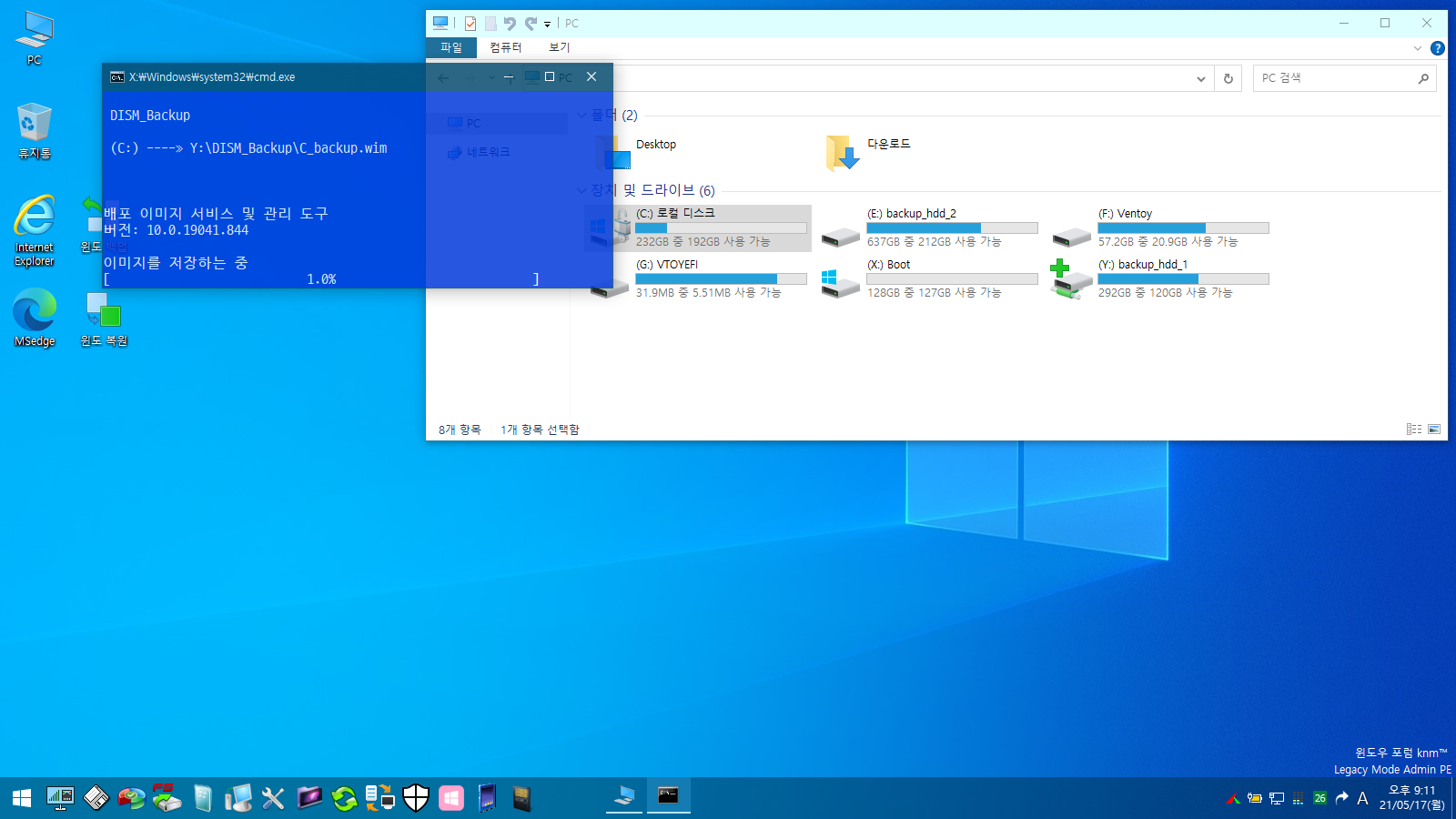This screenshot has width=1456, height=819.
Task: Select the (Y:) backup_hdd_1 drive
Action: point(1160,279)
